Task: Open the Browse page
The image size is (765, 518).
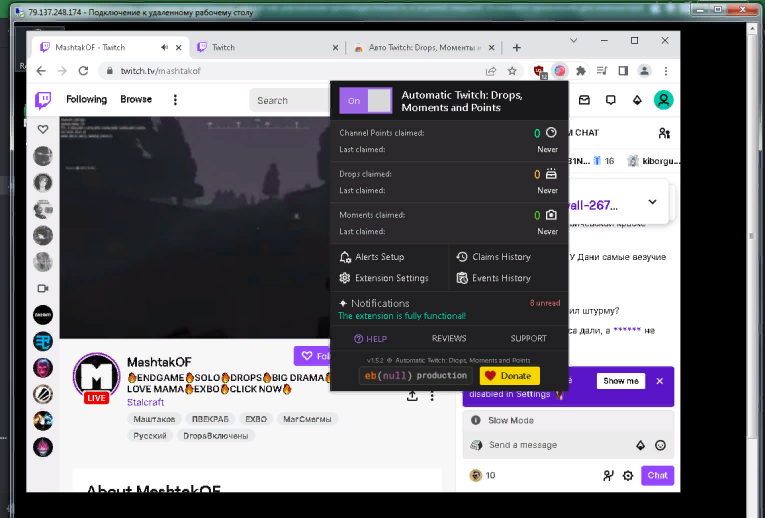Action: [x=136, y=100]
